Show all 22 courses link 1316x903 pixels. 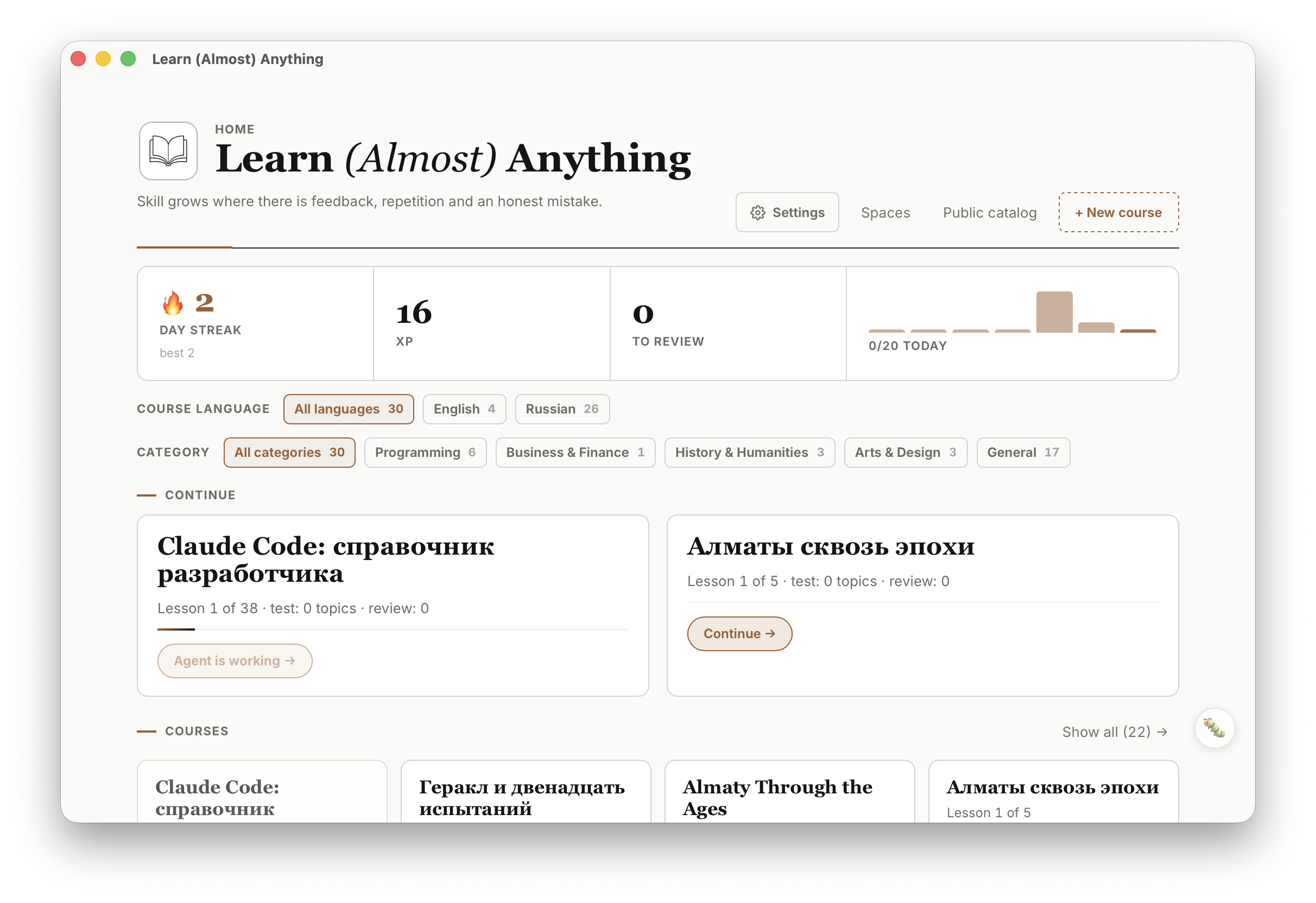[1115, 732]
